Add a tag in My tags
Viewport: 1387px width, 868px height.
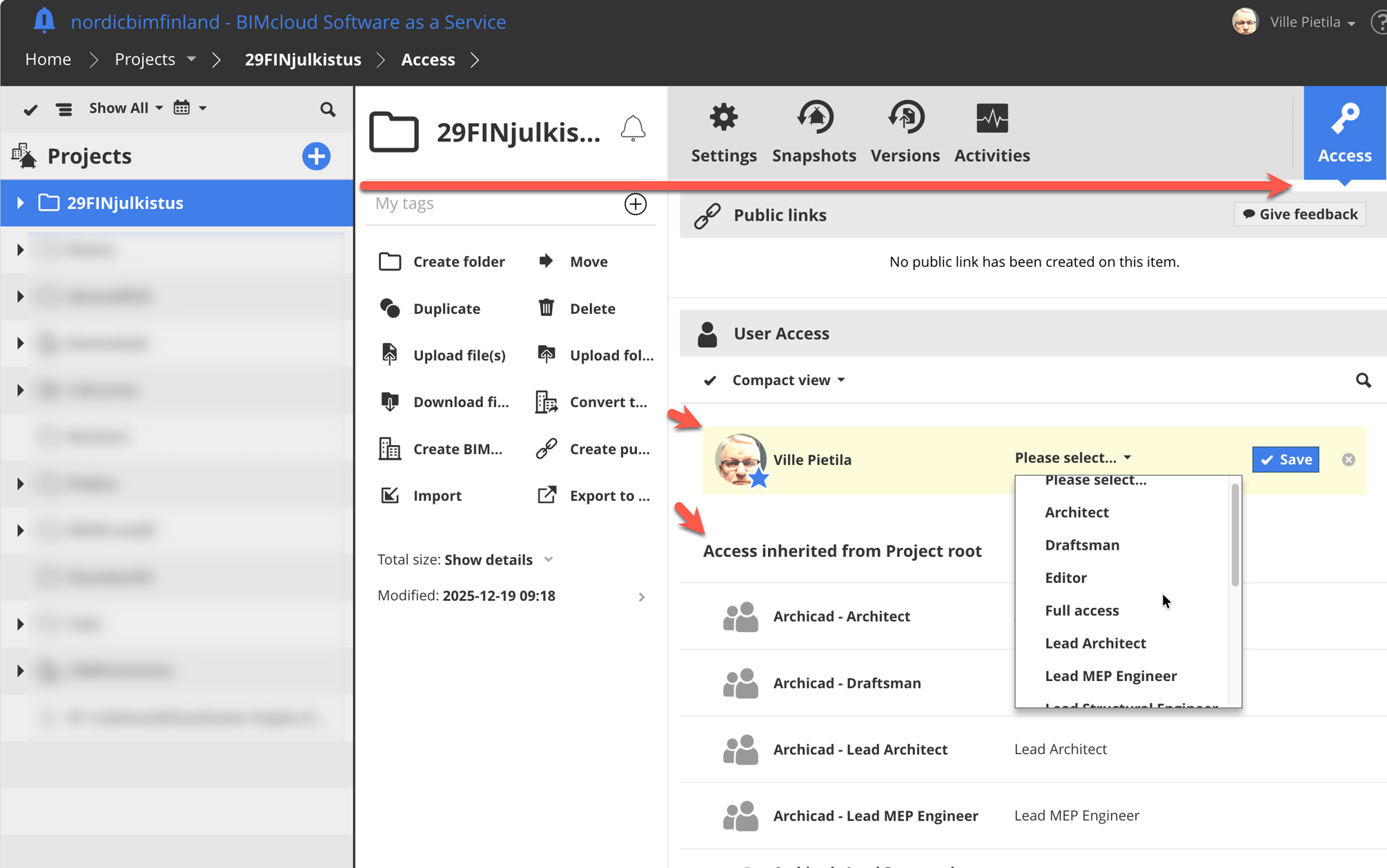tap(635, 204)
